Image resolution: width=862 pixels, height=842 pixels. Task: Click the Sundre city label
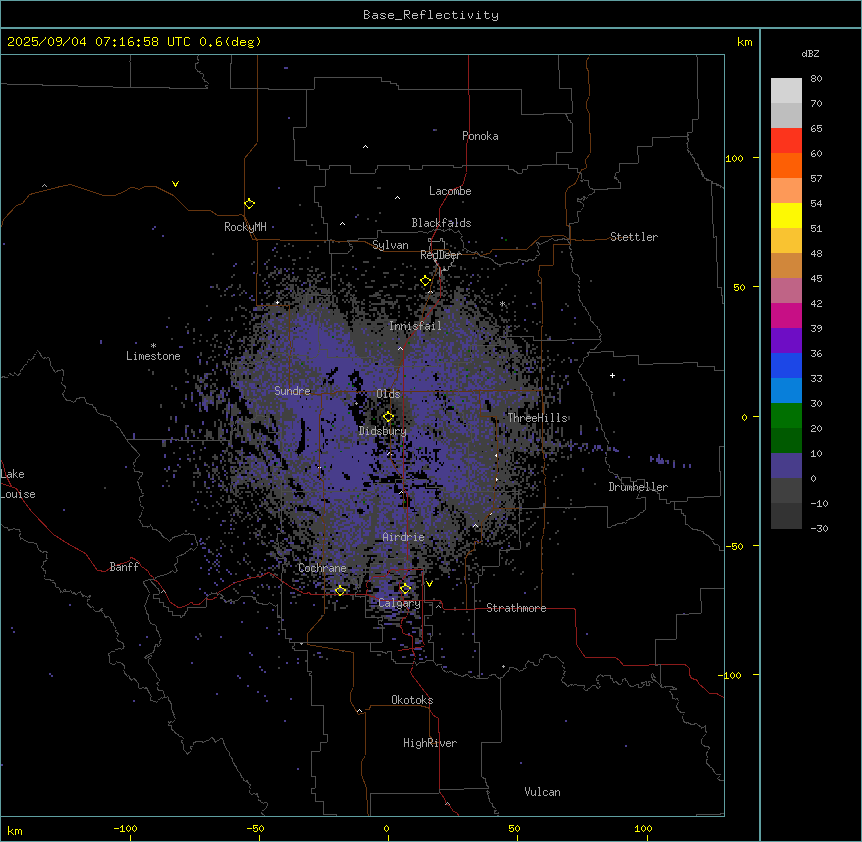click(x=292, y=391)
